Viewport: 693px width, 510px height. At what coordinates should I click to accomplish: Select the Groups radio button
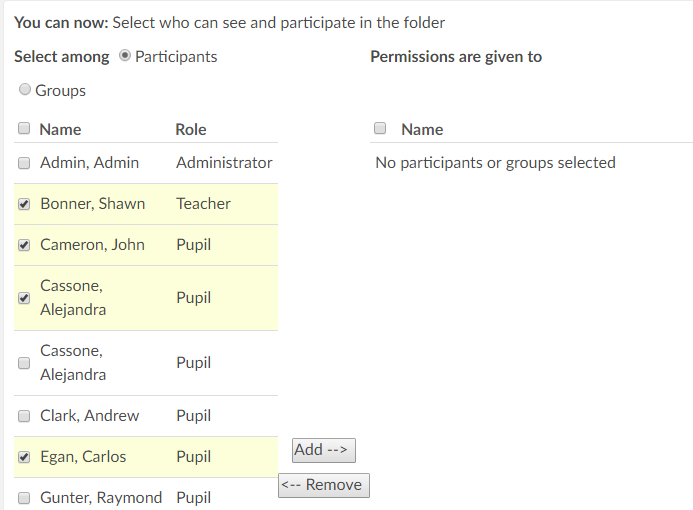[25, 90]
